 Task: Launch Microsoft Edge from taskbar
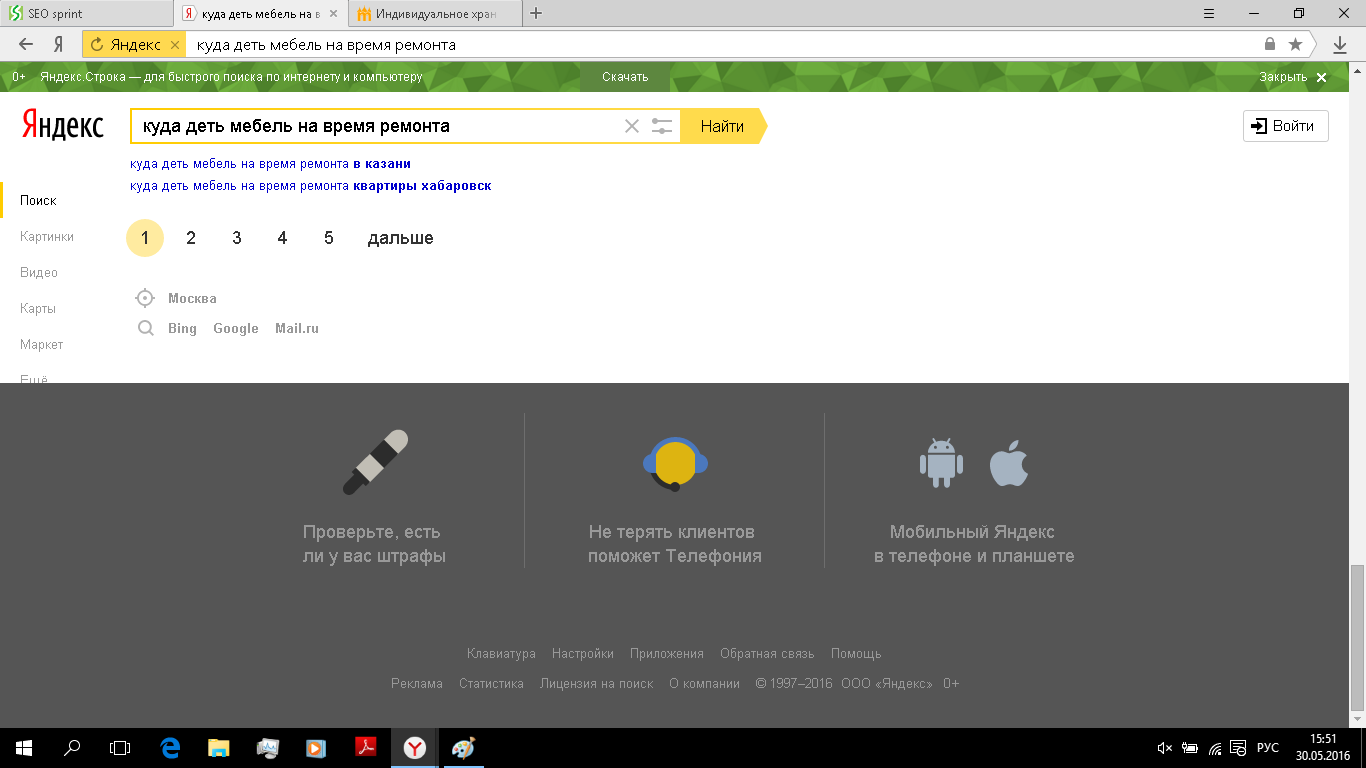[170, 747]
